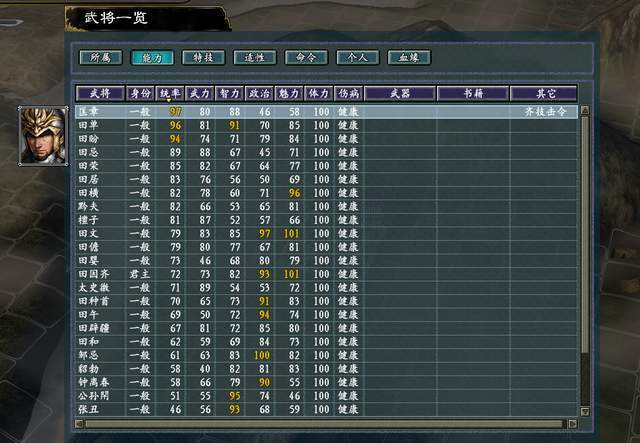Image resolution: width=640 pixels, height=443 pixels.
Task: Show the 血缘 tab
Action: click(x=409, y=58)
